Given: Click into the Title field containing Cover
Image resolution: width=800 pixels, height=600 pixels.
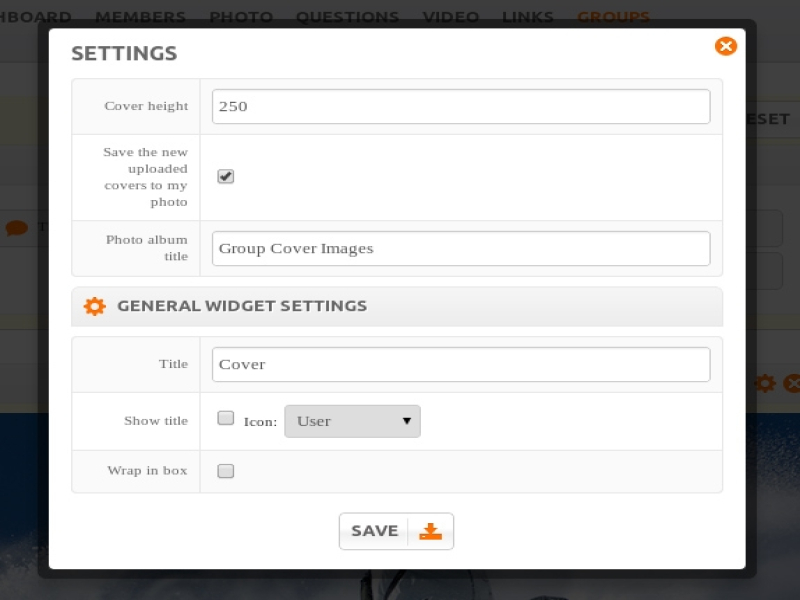Looking at the screenshot, I should point(461,365).
